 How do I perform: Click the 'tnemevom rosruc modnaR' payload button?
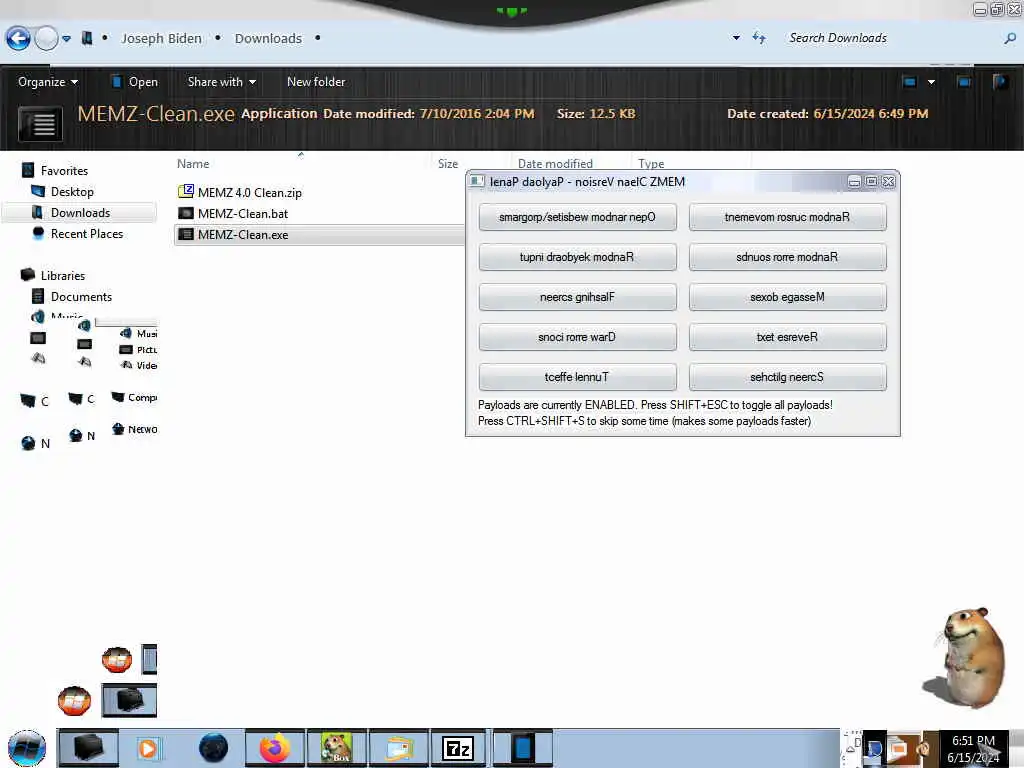(788, 217)
